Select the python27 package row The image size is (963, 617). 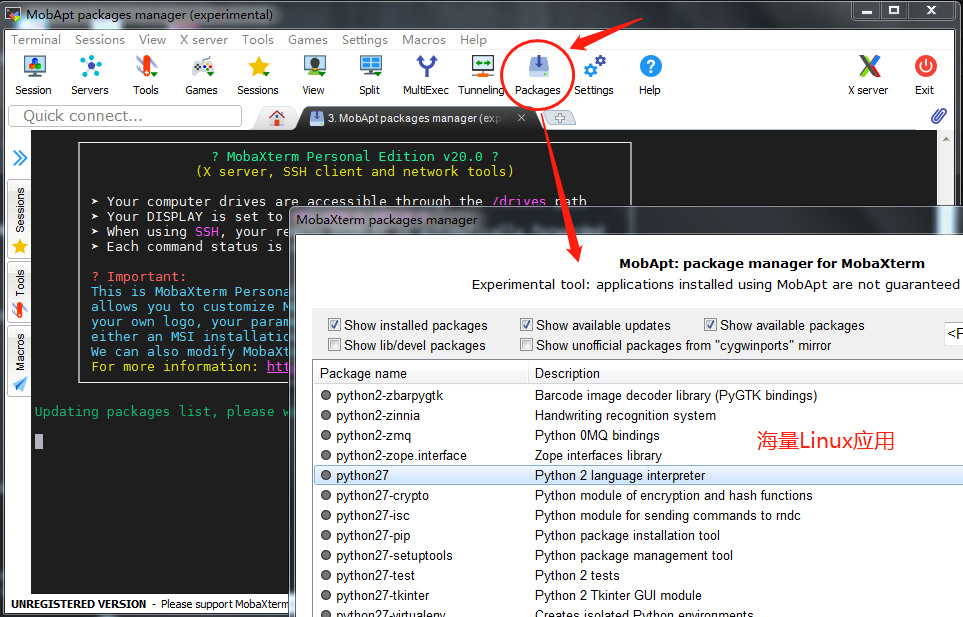(x=638, y=475)
